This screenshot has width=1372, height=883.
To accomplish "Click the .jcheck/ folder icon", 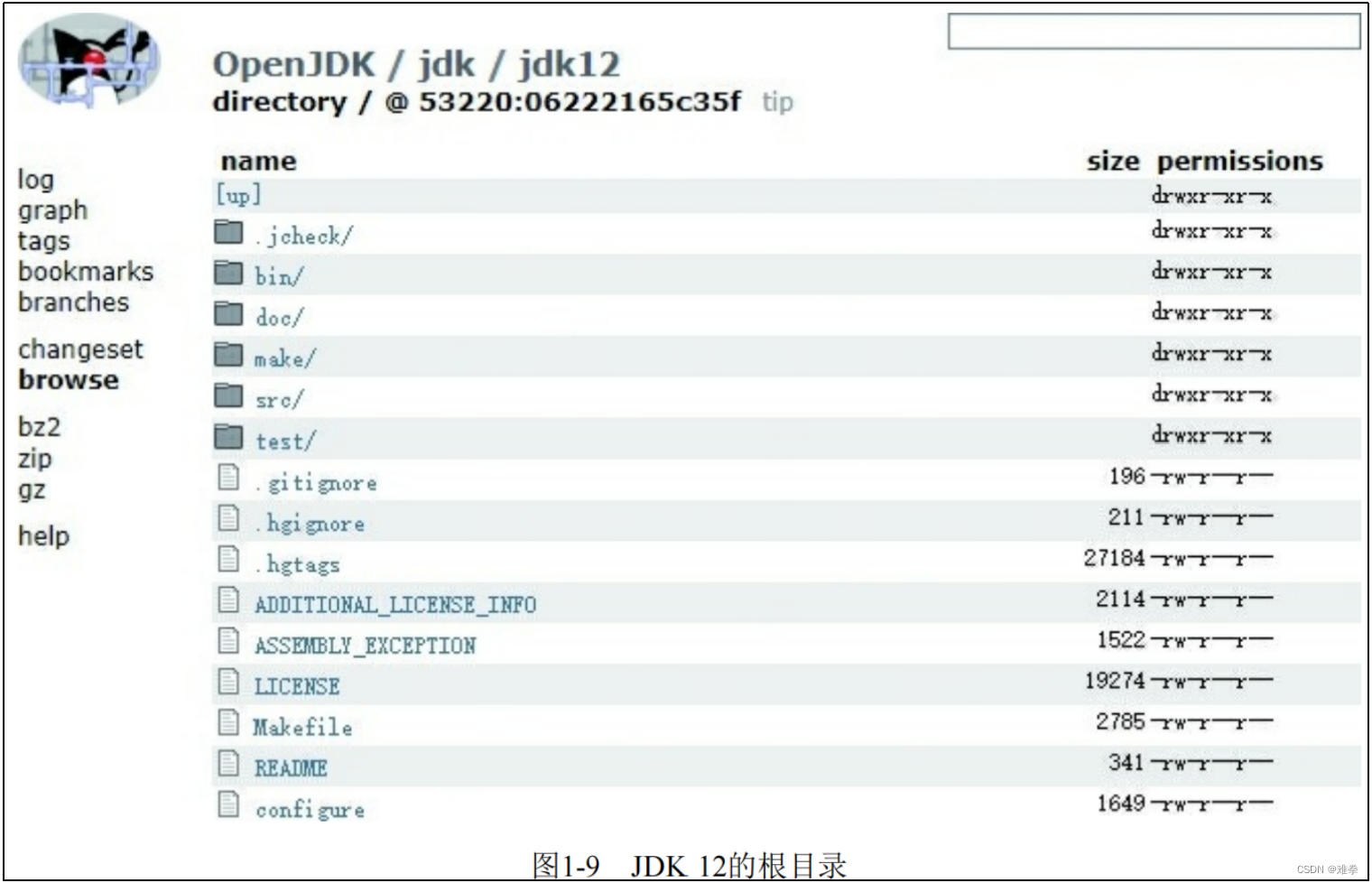I will [227, 232].
